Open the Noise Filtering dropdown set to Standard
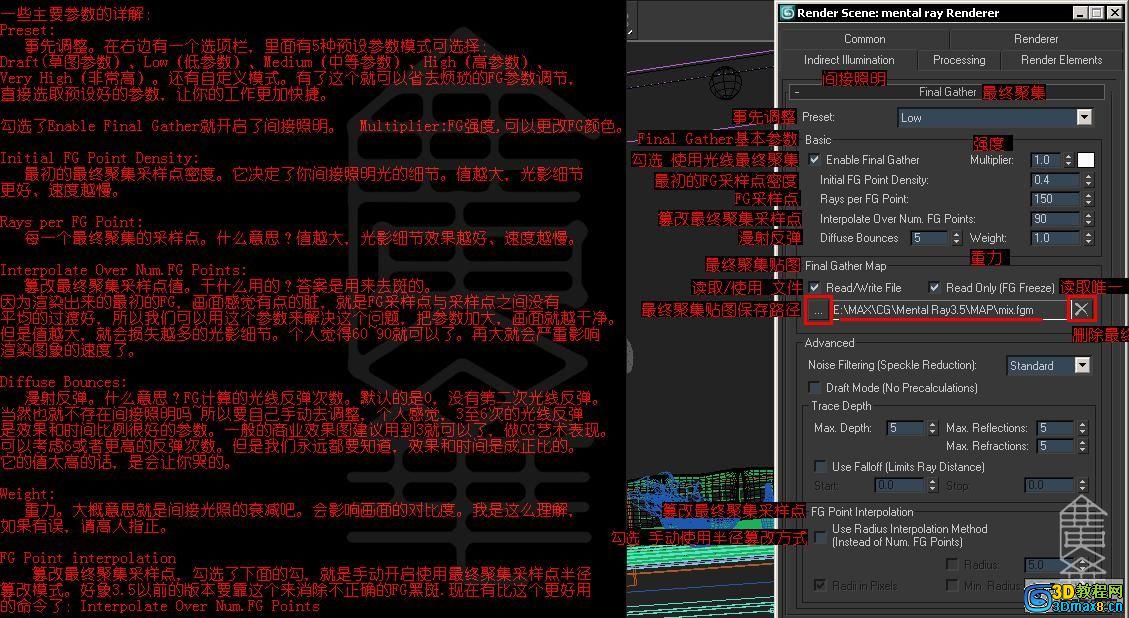The width and height of the screenshot is (1129, 618). 1048,366
